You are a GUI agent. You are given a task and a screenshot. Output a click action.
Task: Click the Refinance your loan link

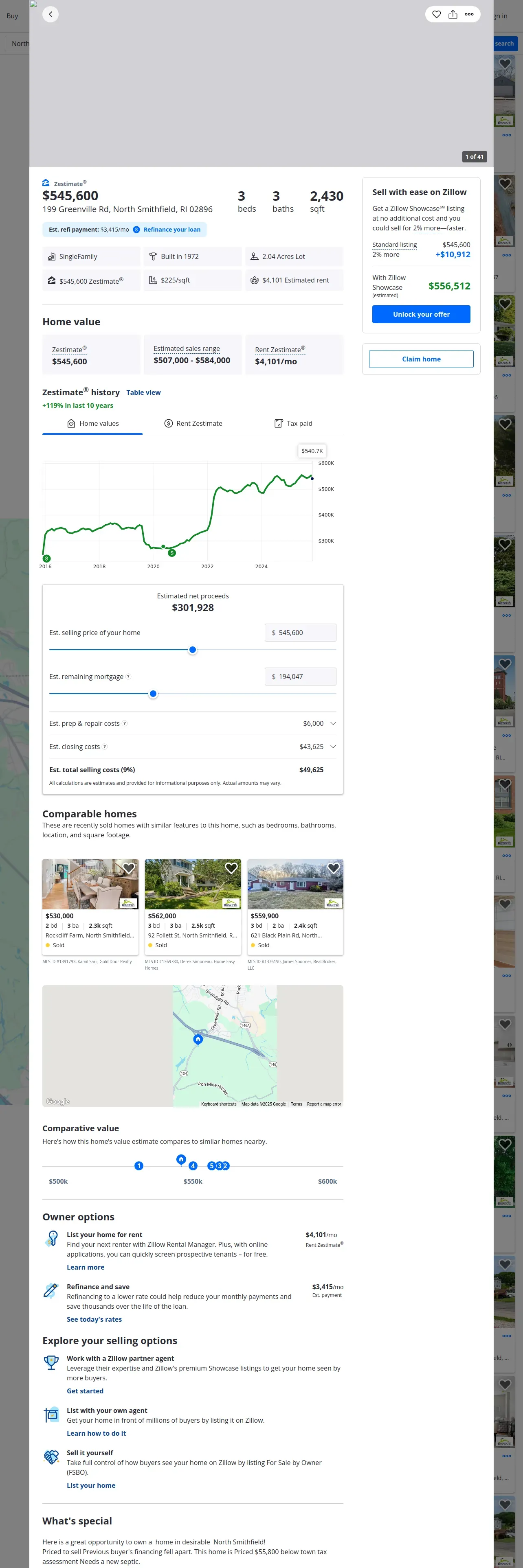[x=172, y=230]
